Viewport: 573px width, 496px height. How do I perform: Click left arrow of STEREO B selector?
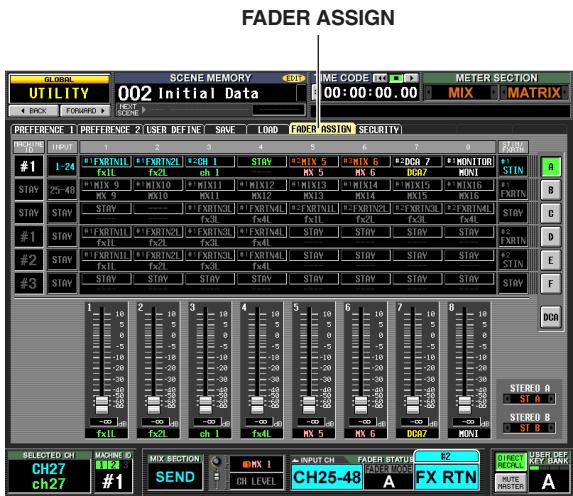(507, 428)
